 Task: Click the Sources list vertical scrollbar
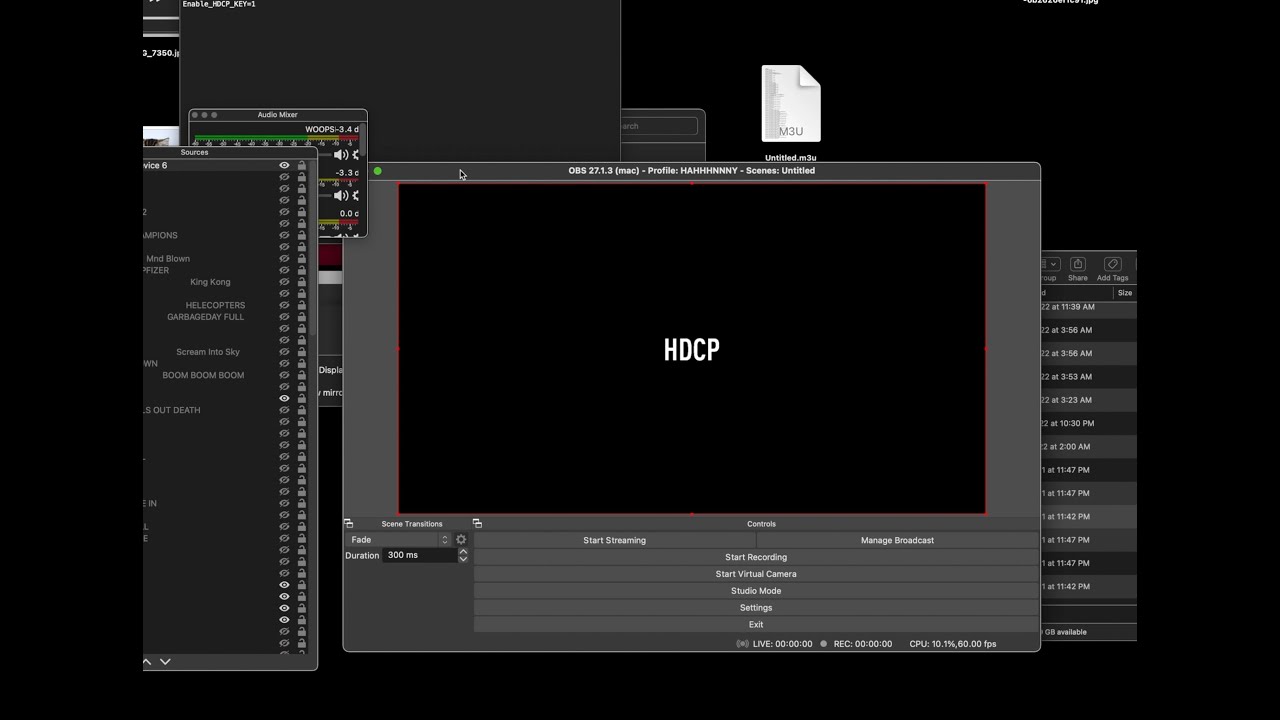pos(312,250)
